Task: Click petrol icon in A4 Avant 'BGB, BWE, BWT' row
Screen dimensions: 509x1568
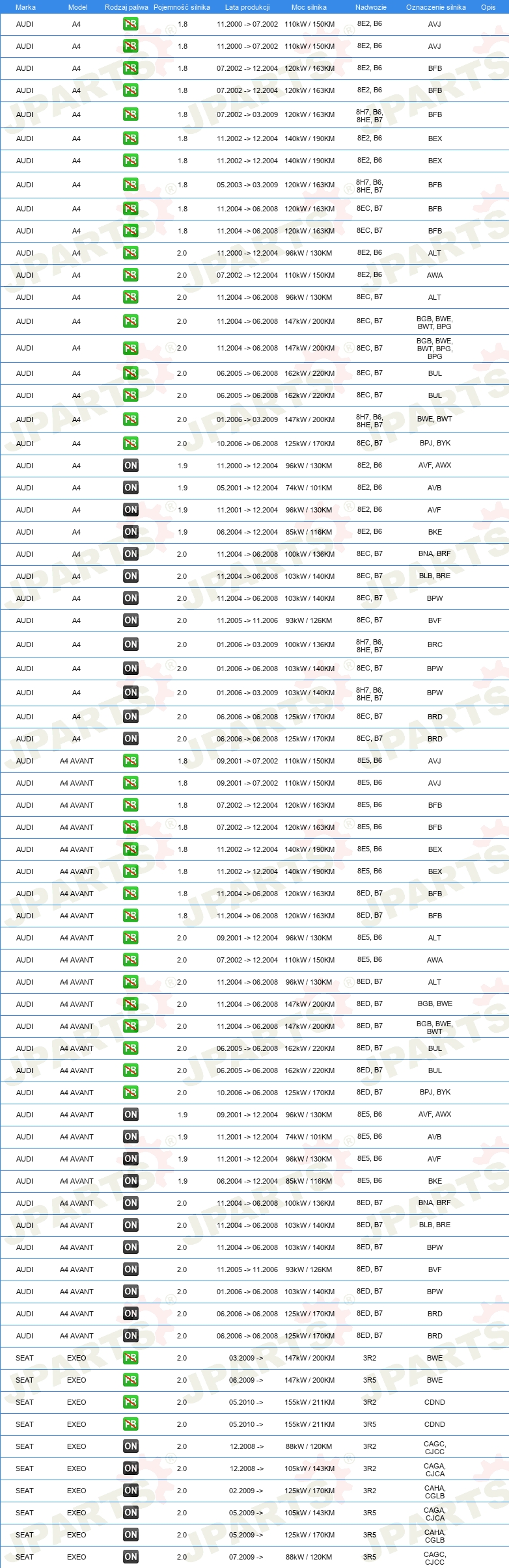Action: (131, 1026)
